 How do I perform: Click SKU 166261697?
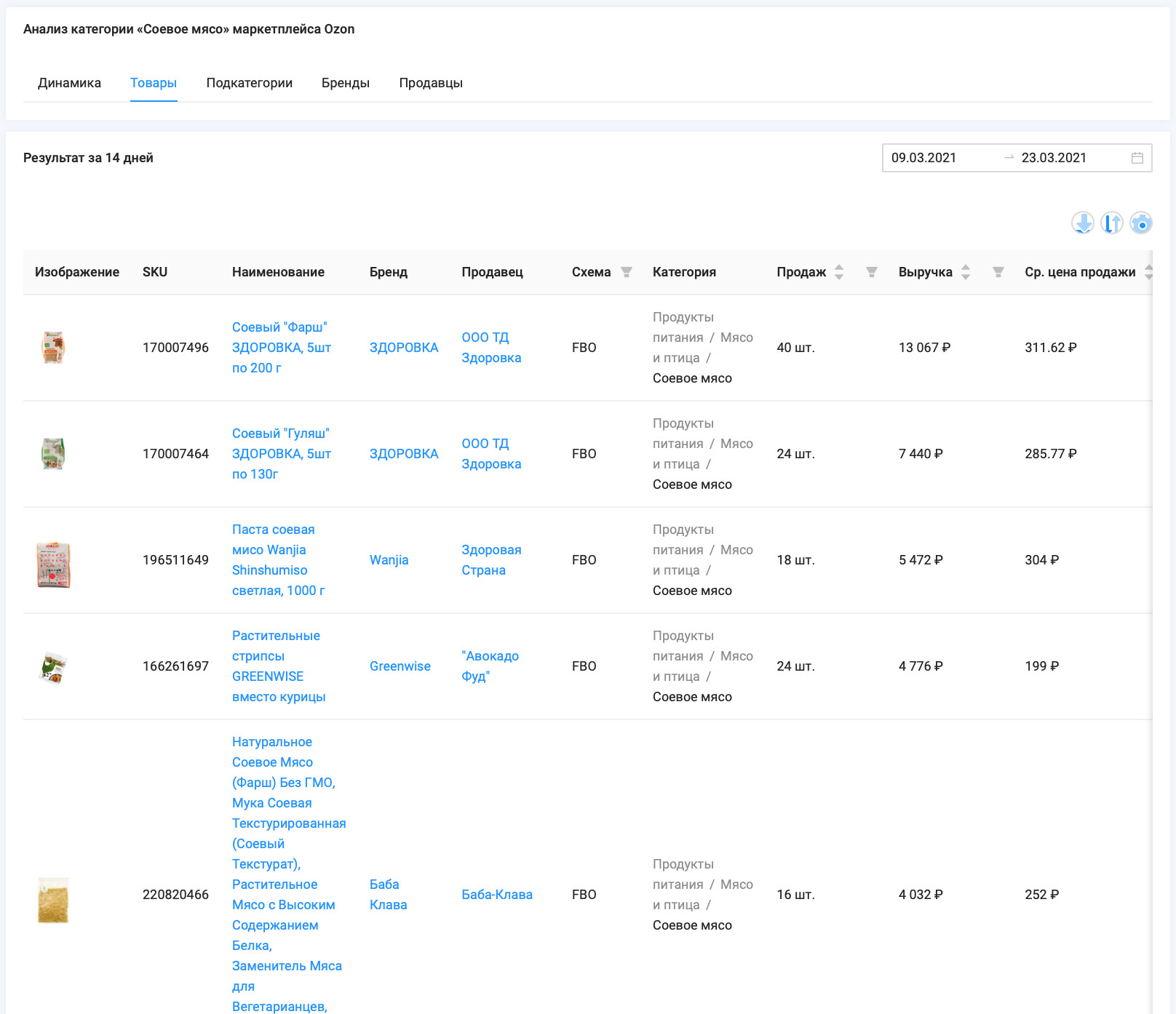(175, 666)
